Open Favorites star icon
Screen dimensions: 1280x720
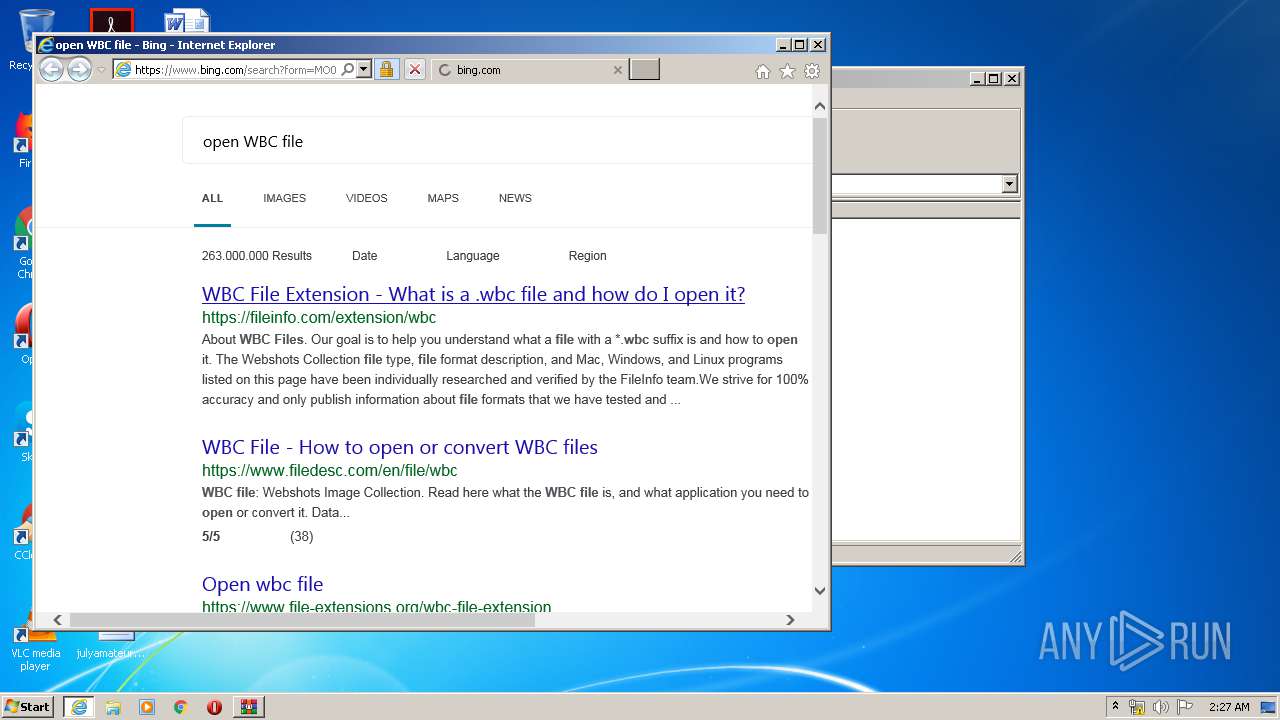click(787, 71)
